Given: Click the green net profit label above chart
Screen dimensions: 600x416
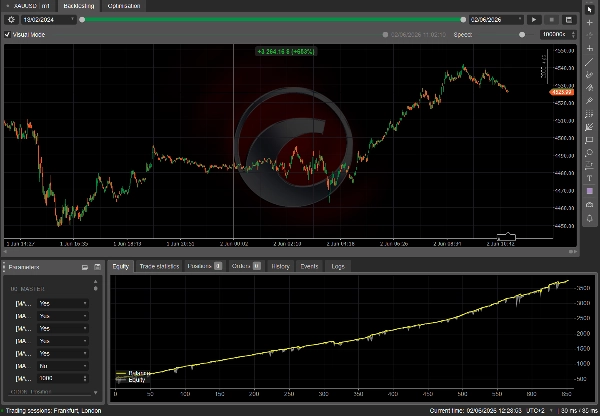Looking at the screenshot, I should [286, 51].
